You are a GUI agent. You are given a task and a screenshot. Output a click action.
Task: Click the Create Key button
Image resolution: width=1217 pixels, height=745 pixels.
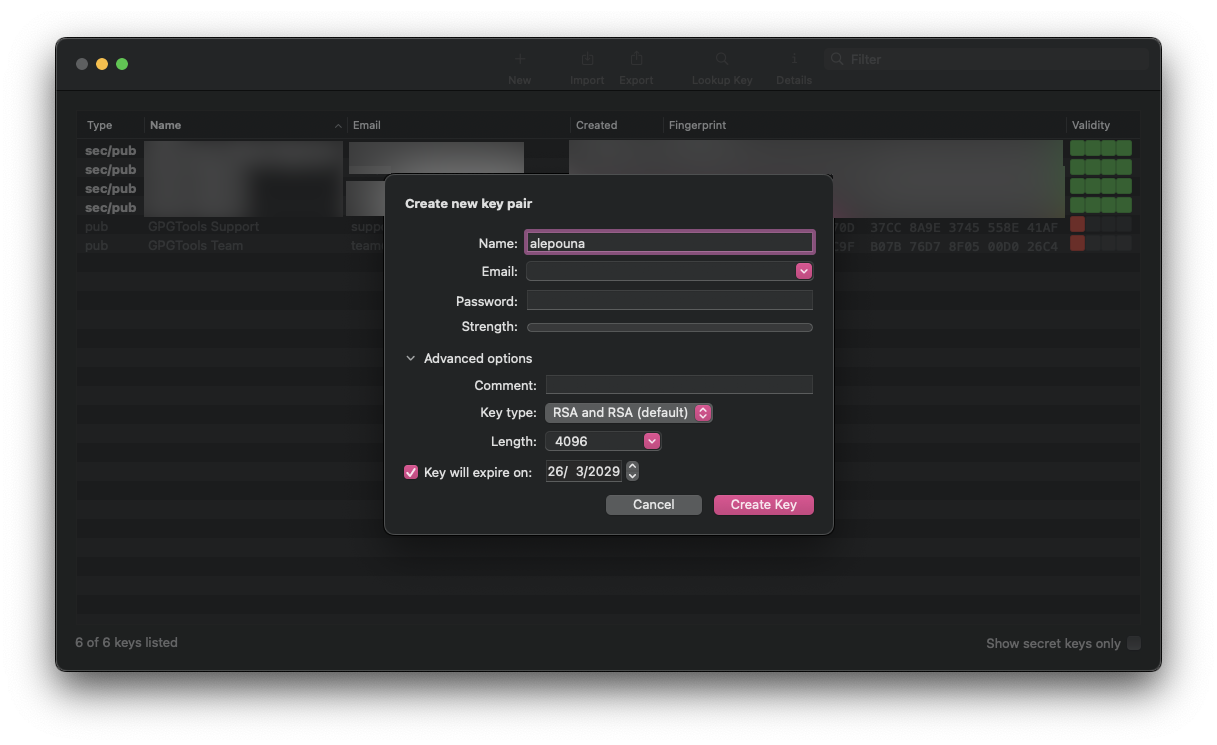coord(763,505)
